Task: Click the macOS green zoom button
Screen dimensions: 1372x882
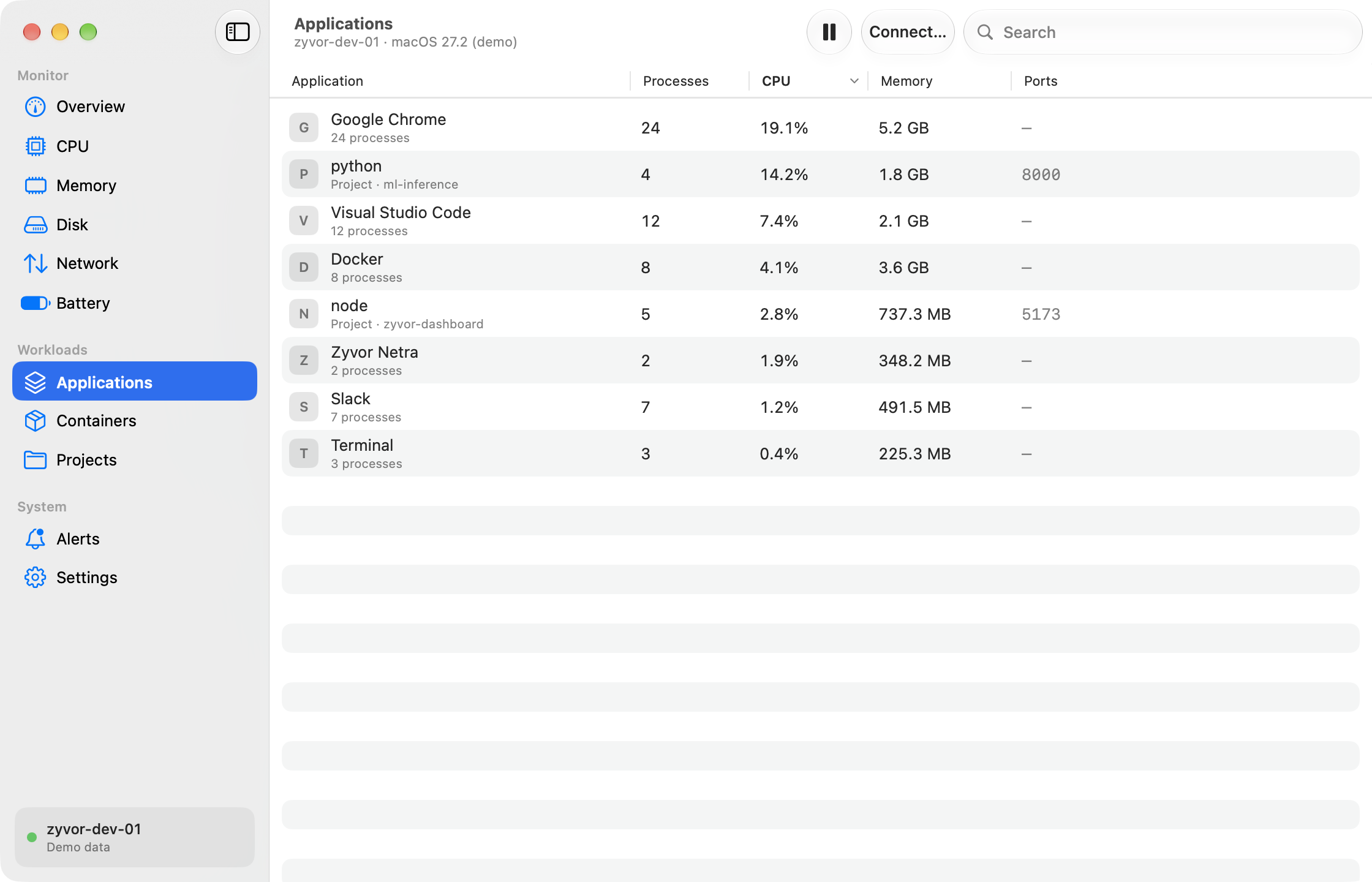Action: 88,32
